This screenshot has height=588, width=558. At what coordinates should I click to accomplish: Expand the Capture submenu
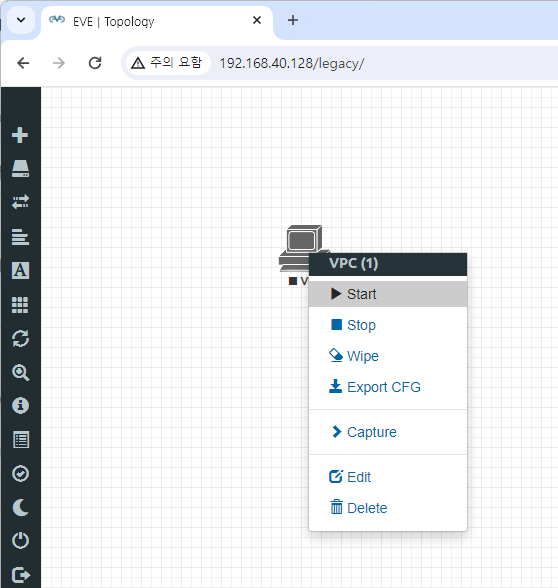[388, 432]
